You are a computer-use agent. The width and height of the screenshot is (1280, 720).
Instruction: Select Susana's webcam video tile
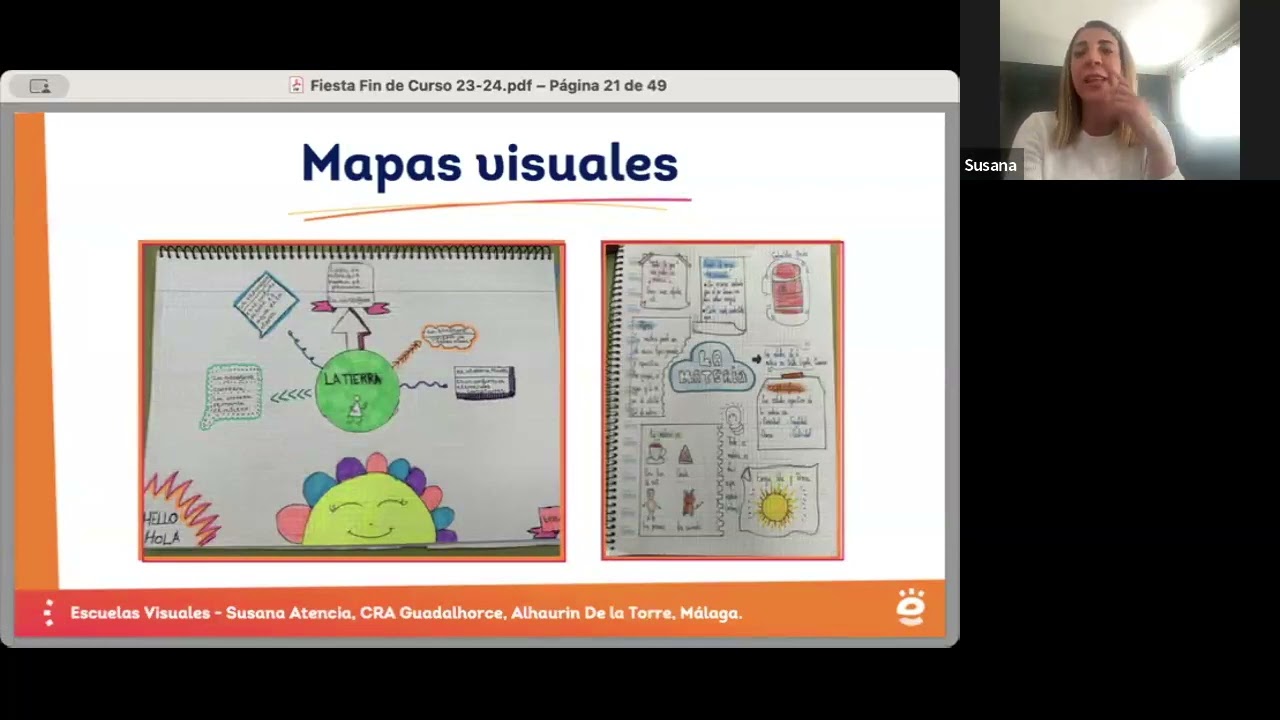click(x=1120, y=90)
